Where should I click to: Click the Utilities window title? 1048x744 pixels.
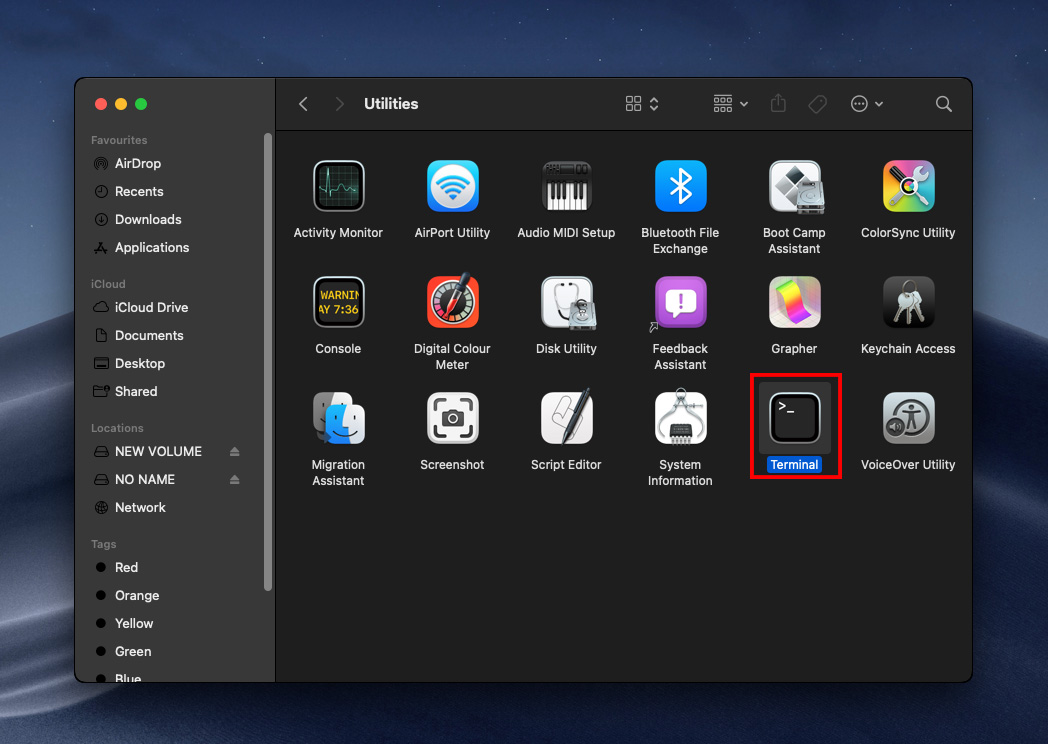(391, 104)
